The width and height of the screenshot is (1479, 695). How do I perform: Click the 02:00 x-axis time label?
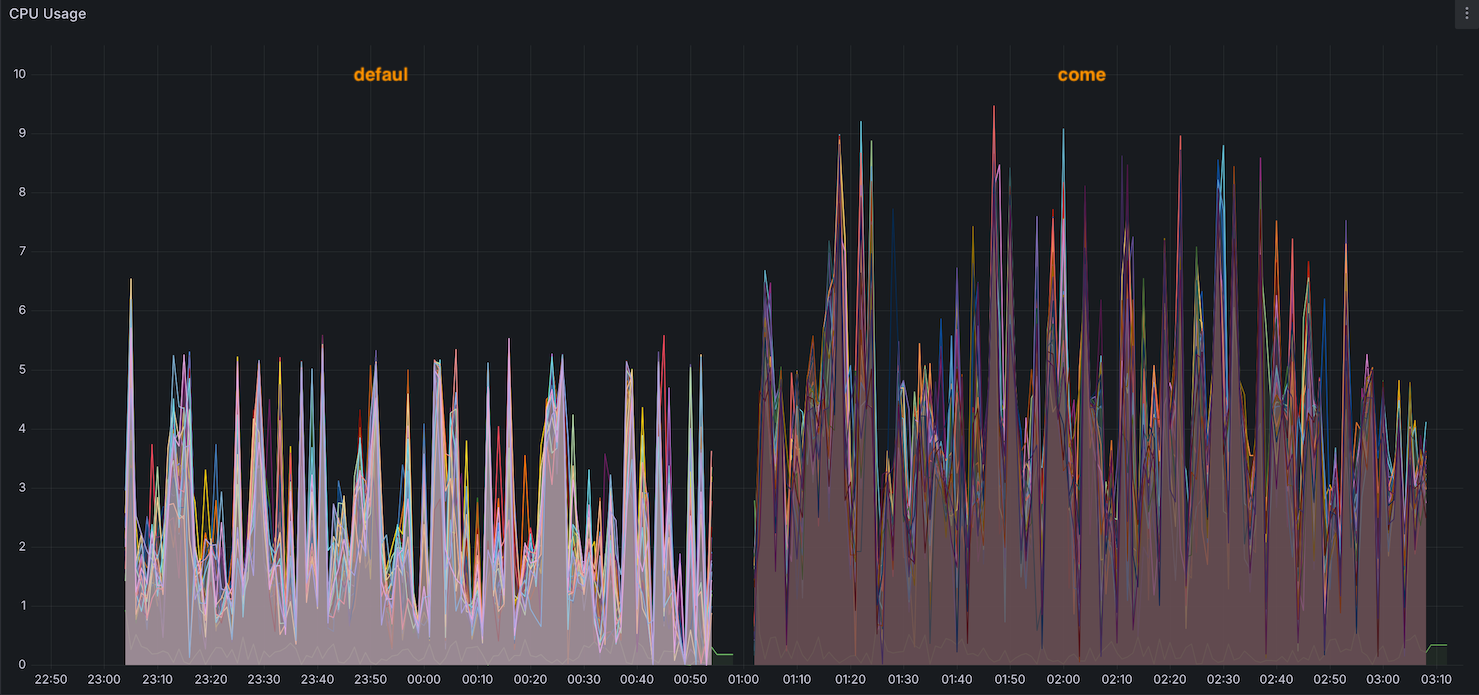[1063, 680]
